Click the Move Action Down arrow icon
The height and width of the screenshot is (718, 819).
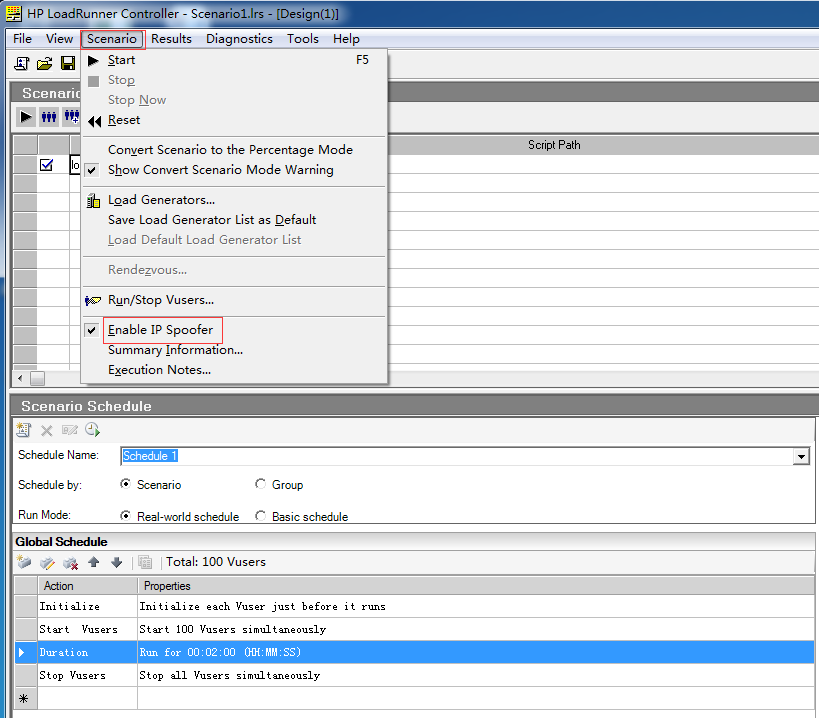[x=116, y=562]
